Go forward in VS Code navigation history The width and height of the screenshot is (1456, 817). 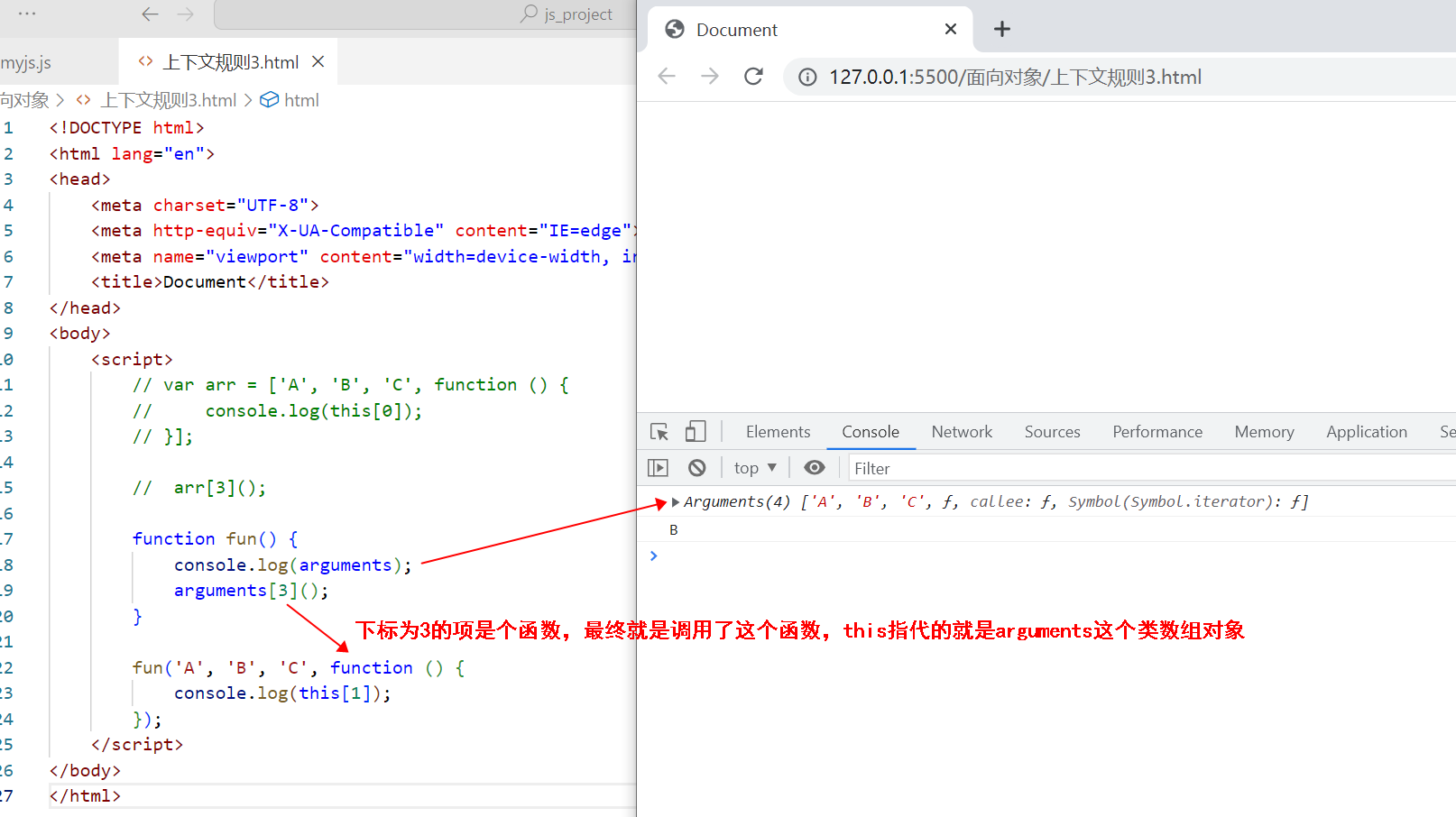(186, 14)
